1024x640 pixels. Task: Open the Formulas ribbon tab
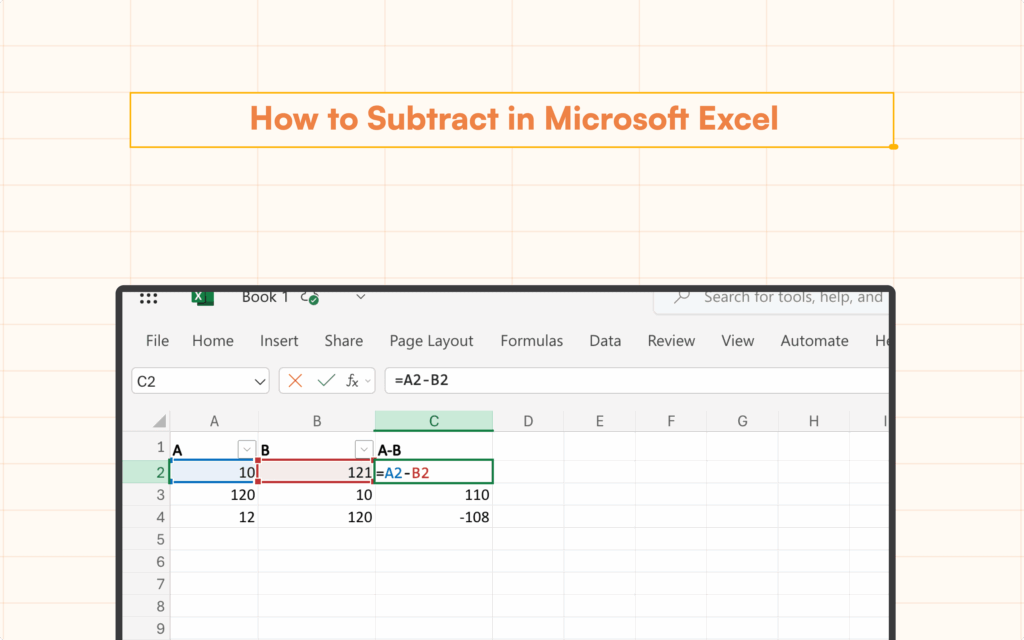tap(531, 341)
